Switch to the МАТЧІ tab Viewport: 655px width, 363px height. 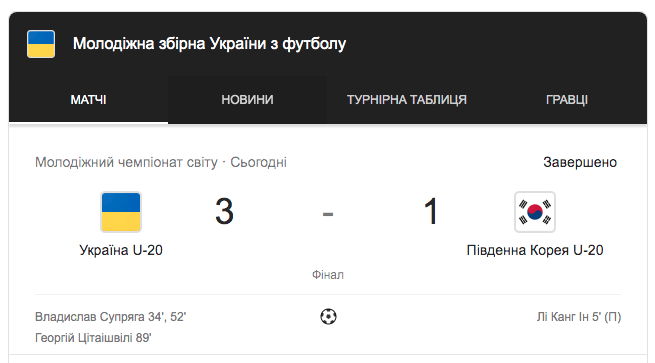(x=88, y=100)
